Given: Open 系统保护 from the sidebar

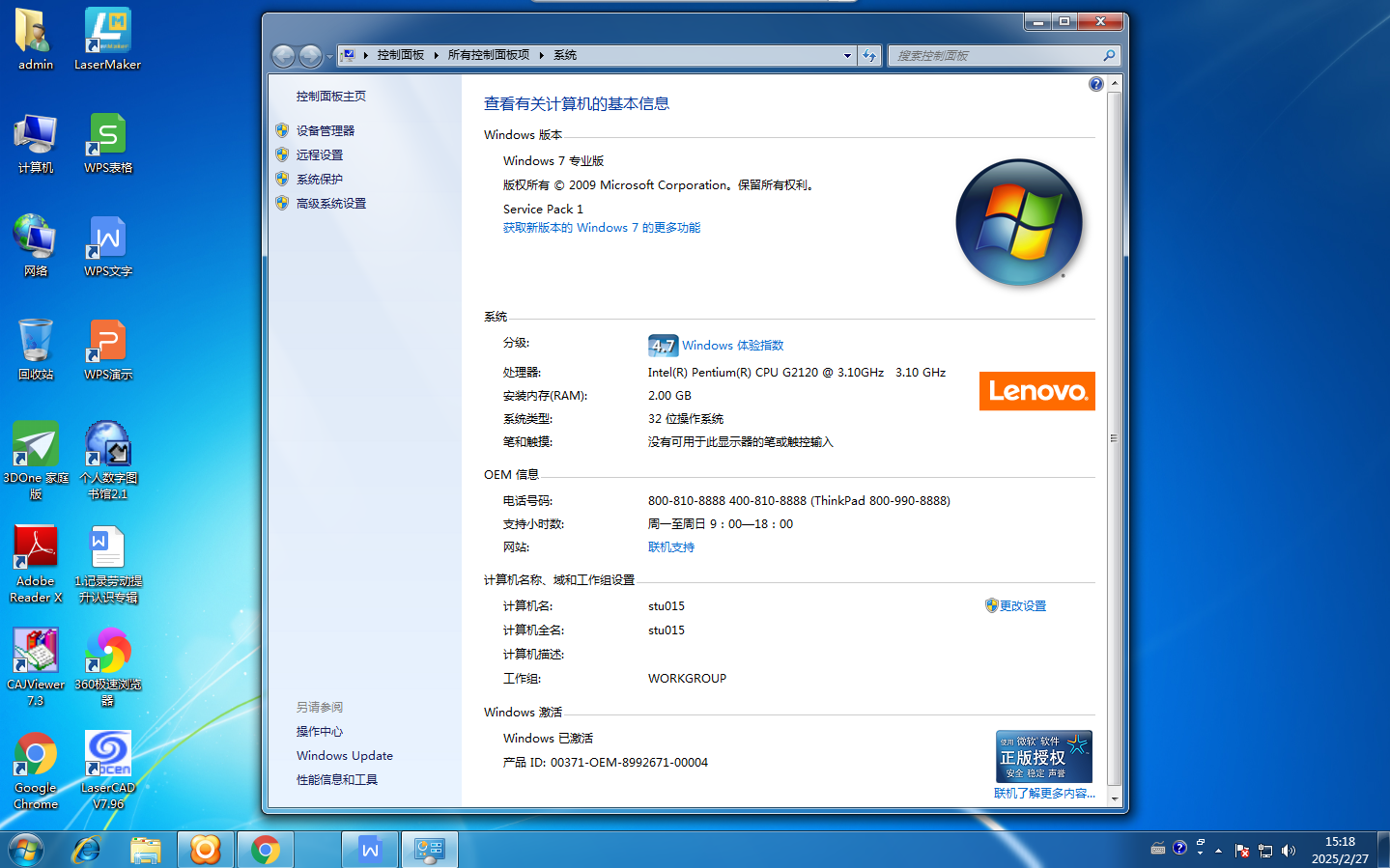Looking at the screenshot, I should [320, 179].
